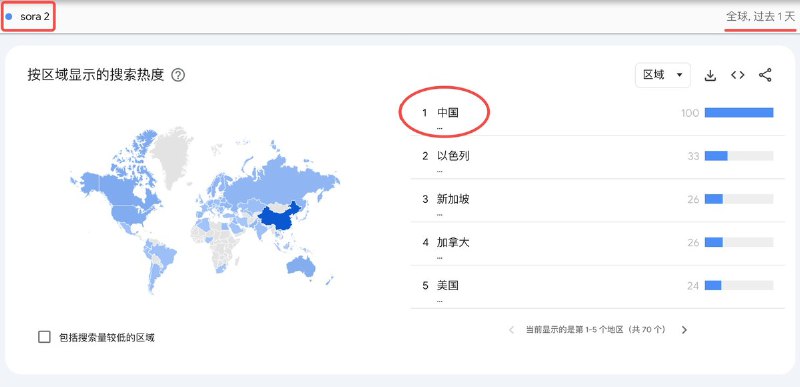
Task: Enable 包括搜索量较低的区域 checkbox
Action: tap(44, 337)
